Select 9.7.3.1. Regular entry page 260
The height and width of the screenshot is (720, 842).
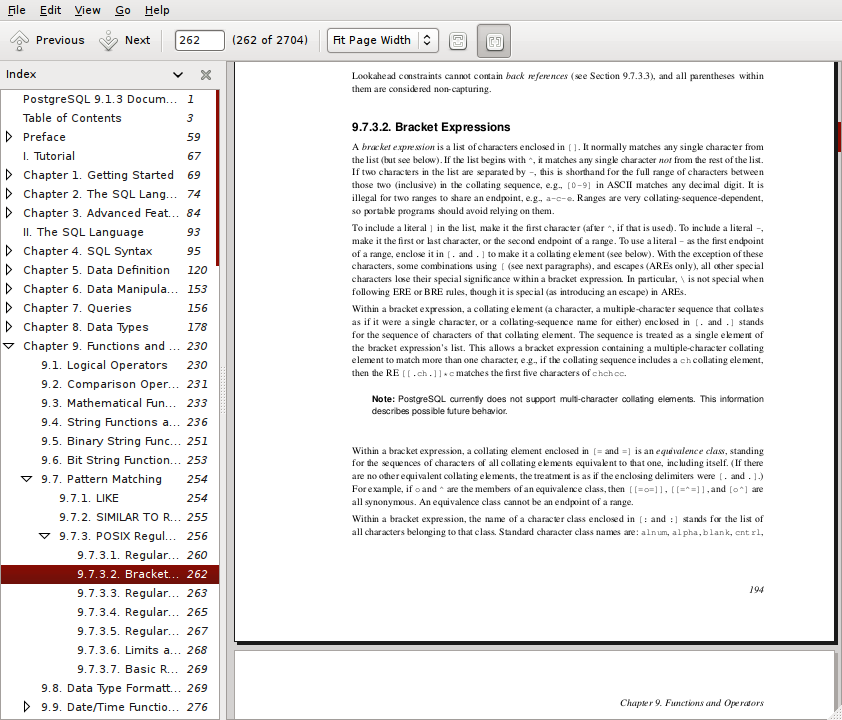click(x=110, y=555)
